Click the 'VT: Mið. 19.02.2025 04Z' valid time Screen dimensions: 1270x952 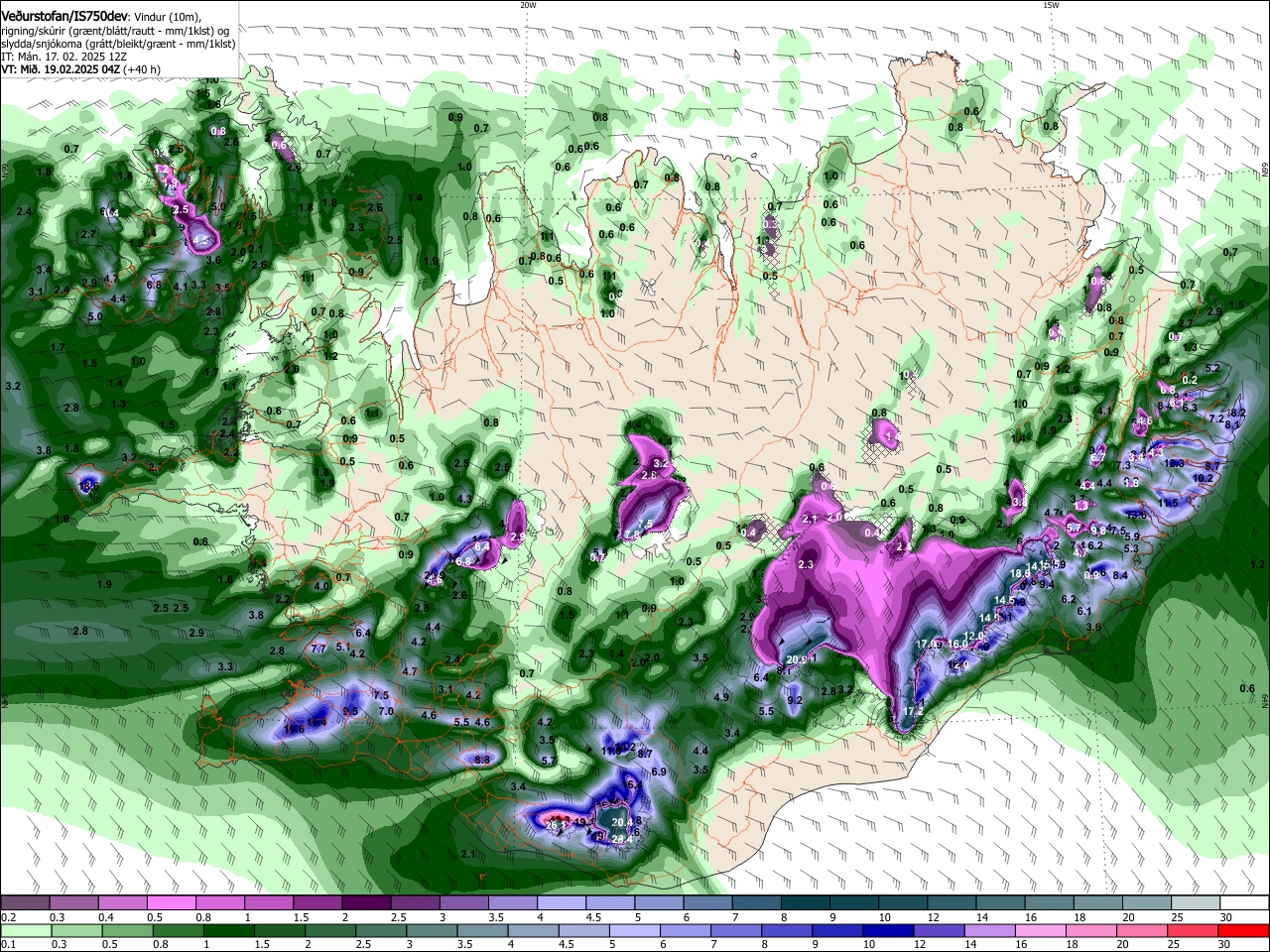(x=61, y=69)
